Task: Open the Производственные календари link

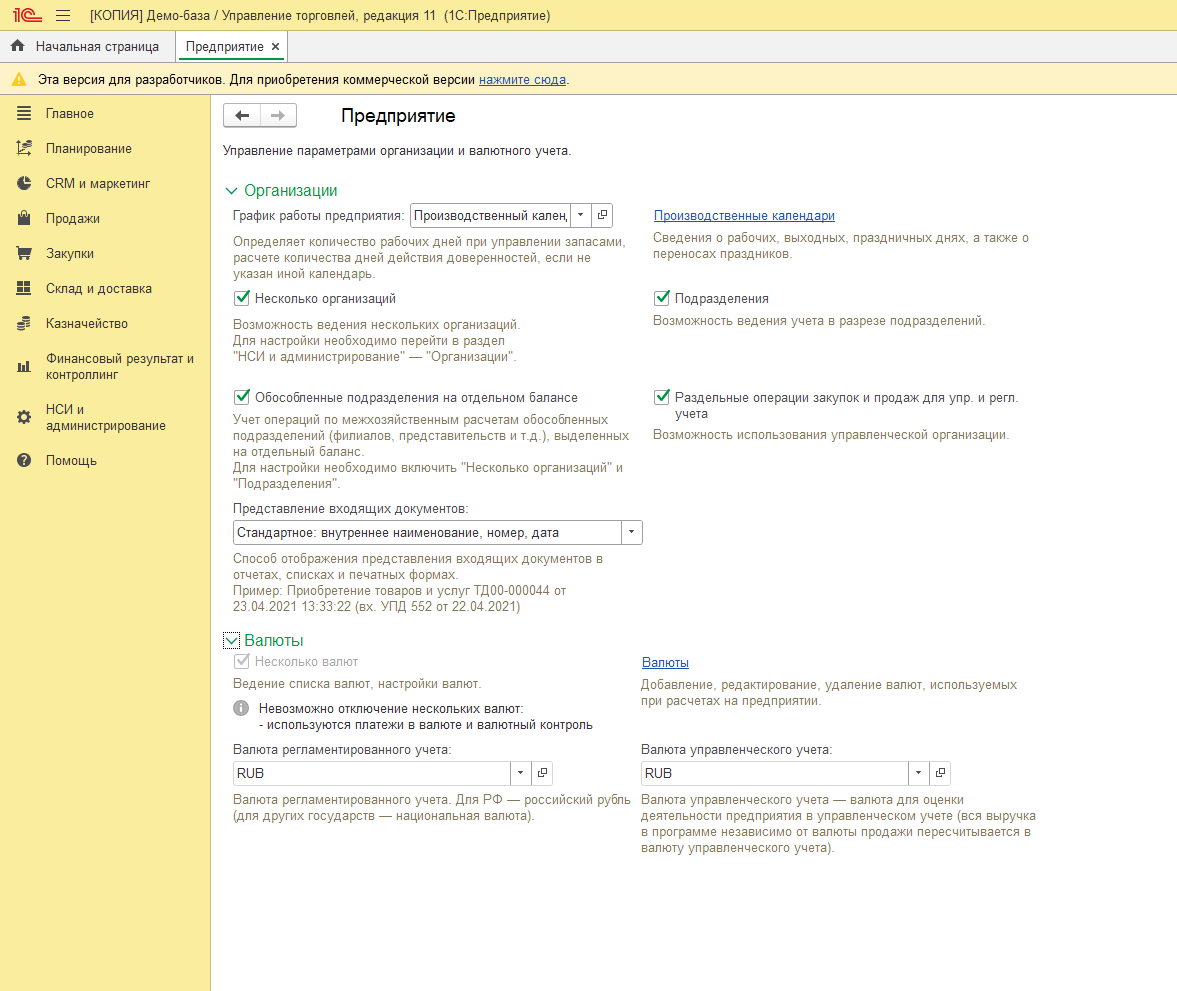Action: (x=744, y=215)
